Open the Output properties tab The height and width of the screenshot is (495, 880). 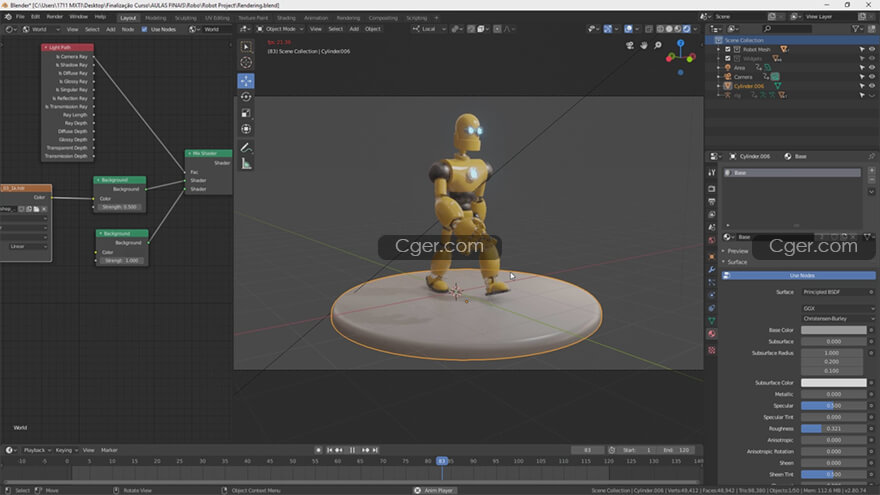(712, 202)
